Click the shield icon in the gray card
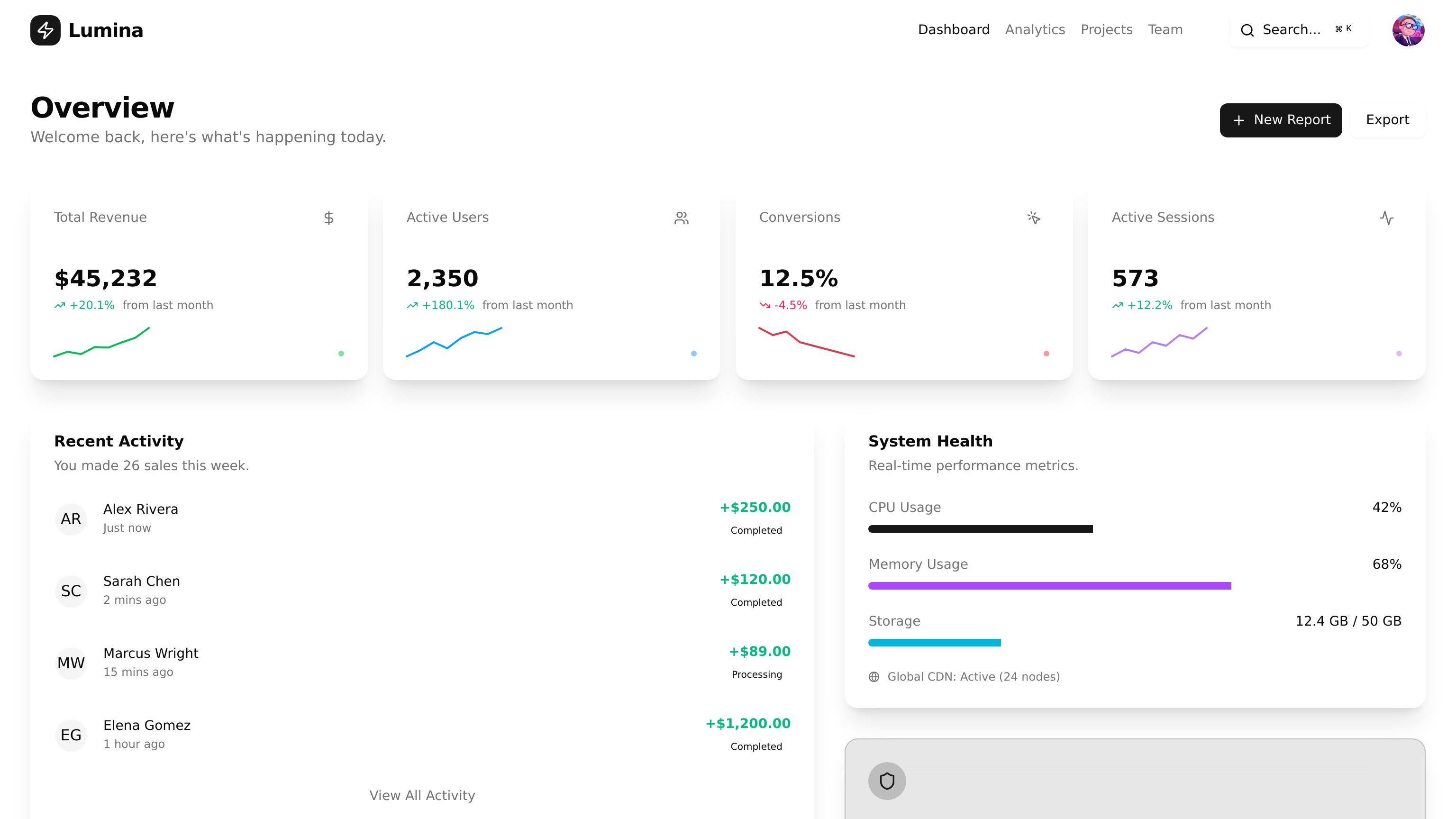Viewport: 1456px width, 819px height. pyautogui.click(x=887, y=781)
